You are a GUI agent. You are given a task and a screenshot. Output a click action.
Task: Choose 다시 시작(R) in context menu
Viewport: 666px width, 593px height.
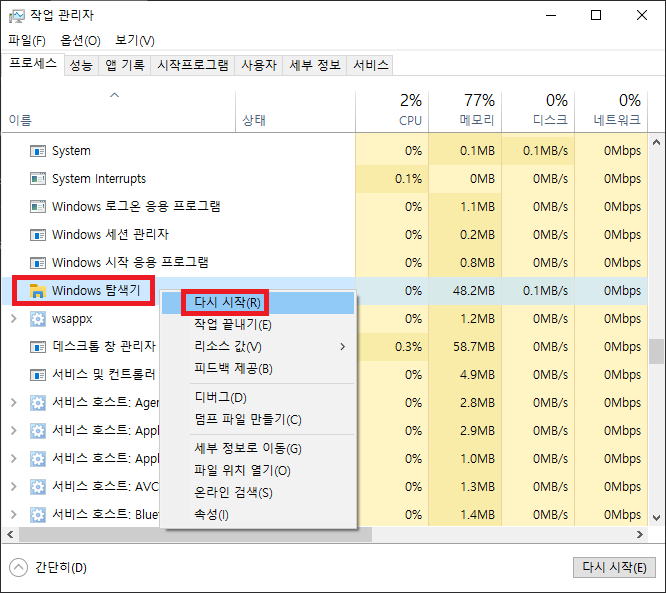(258, 302)
